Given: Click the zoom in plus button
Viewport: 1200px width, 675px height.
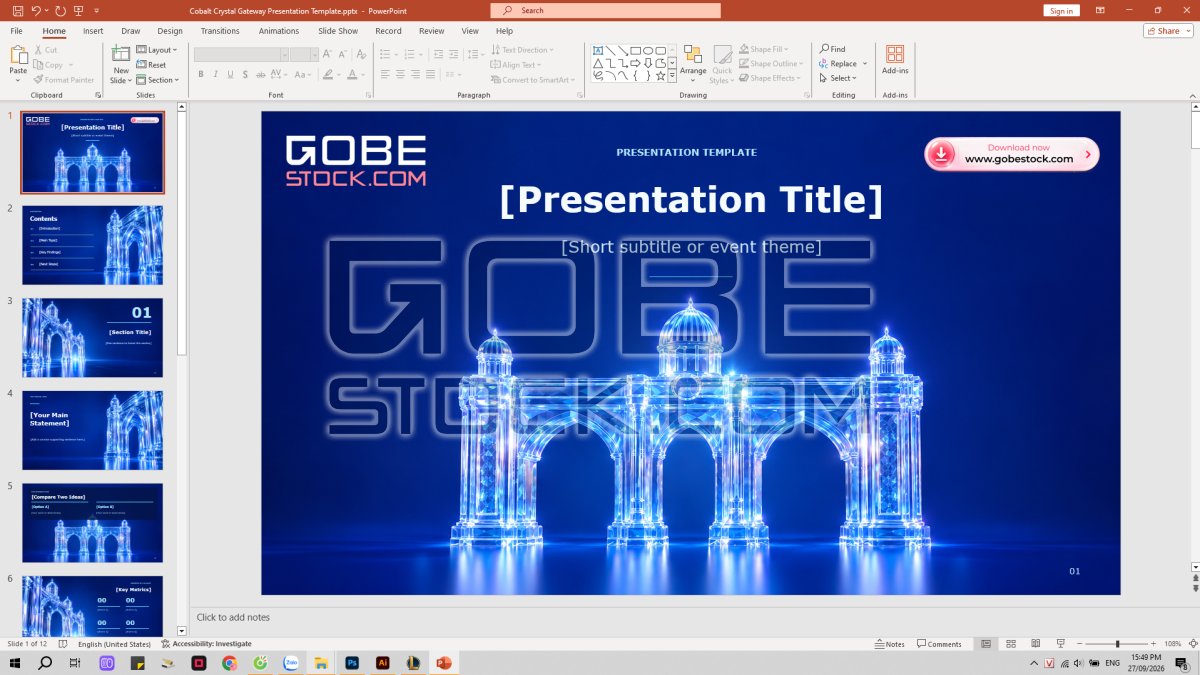Looking at the screenshot, I should [x=1155, y=644].
